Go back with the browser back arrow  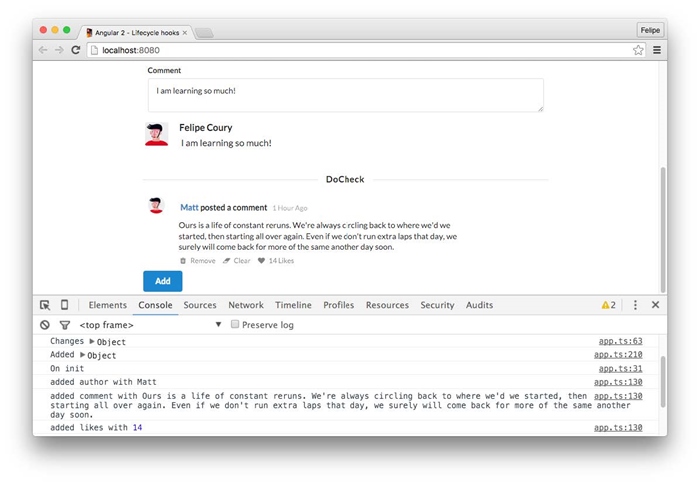[x=43, y=50]
